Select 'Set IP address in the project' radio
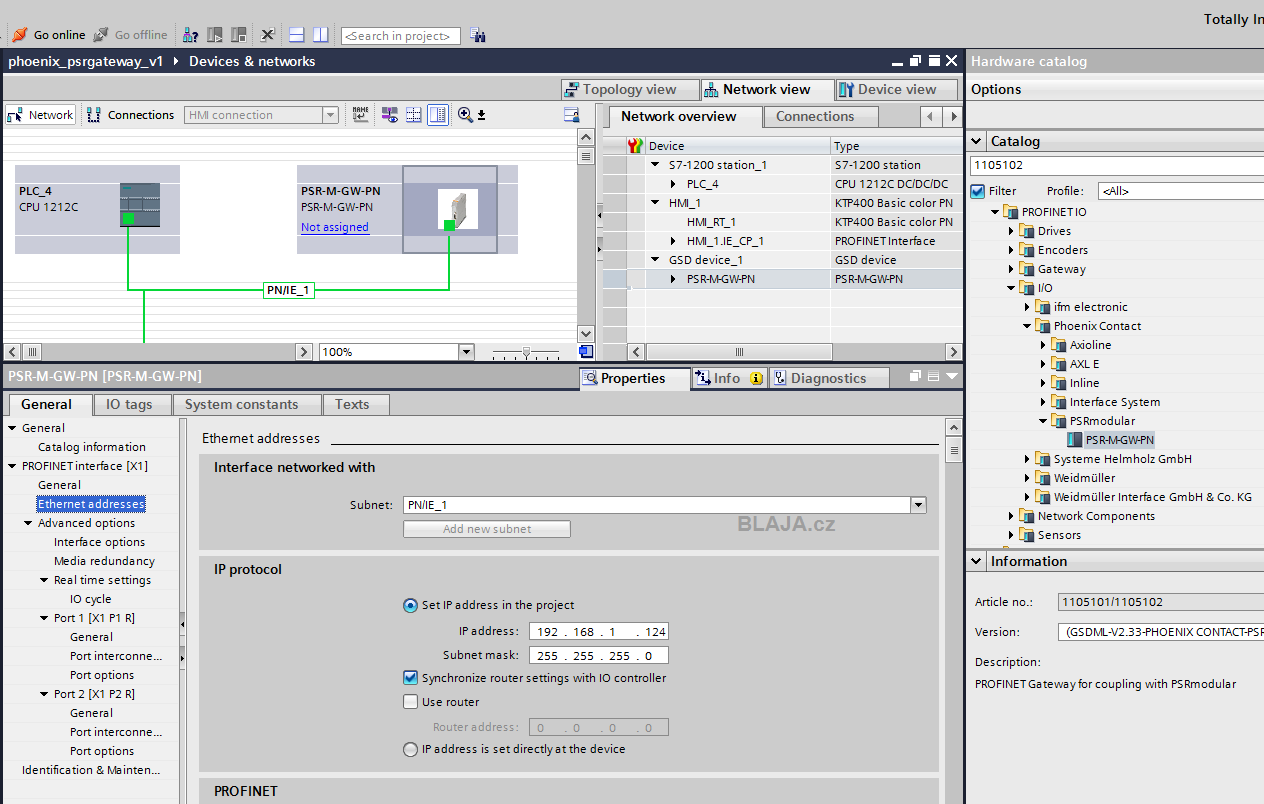The image size is (1264, 804). click(410, 605)
